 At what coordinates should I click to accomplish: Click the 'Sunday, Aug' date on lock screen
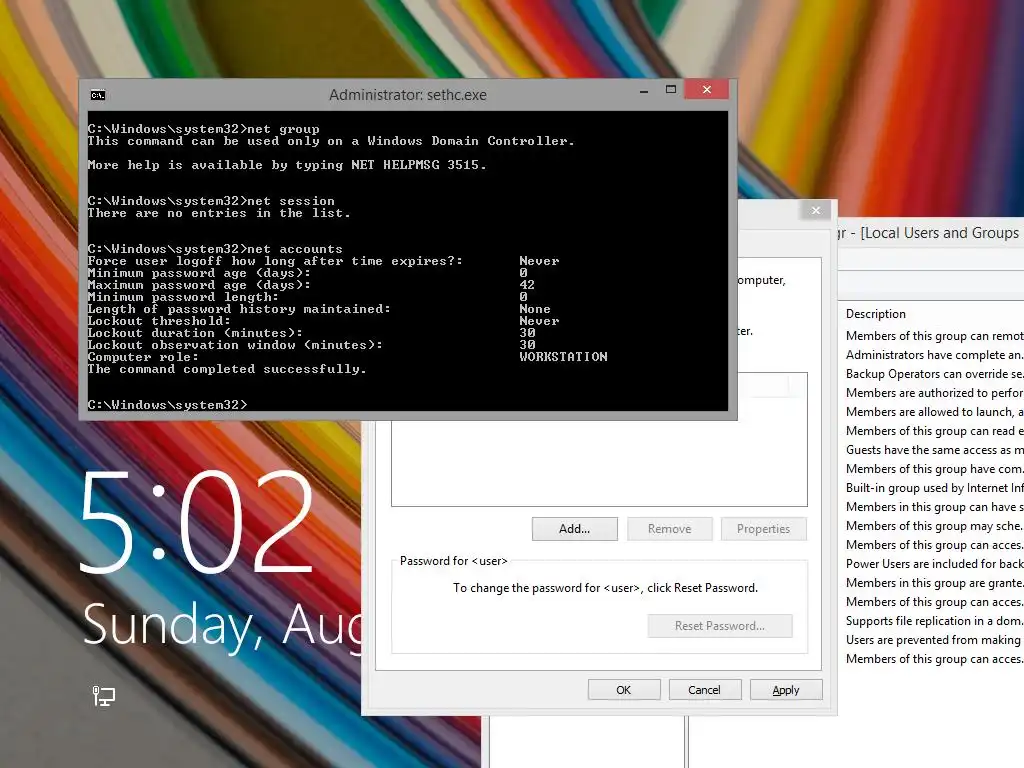pyautogui.click(x=222, y=625)
